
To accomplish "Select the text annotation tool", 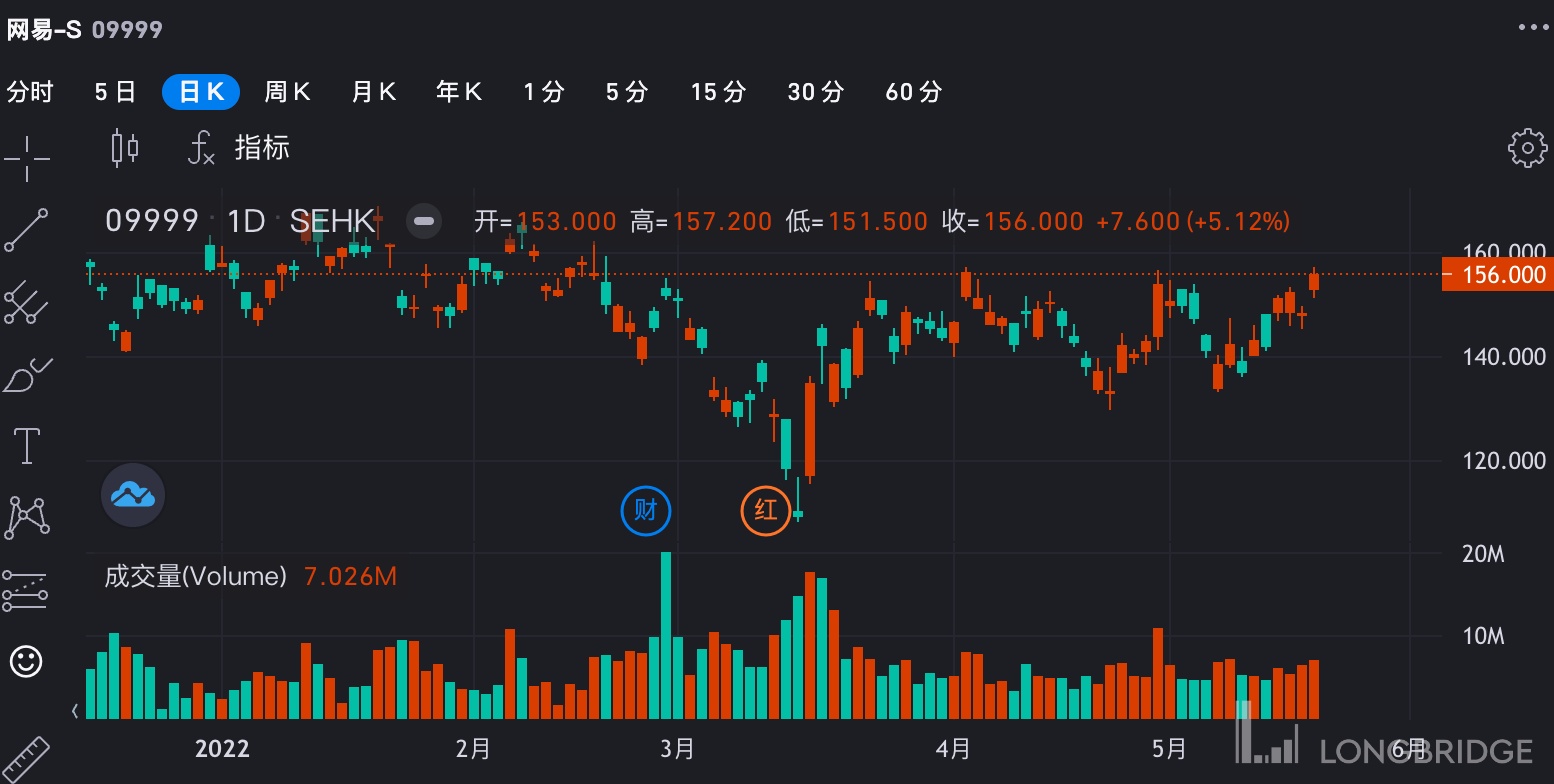I will 27,445.
